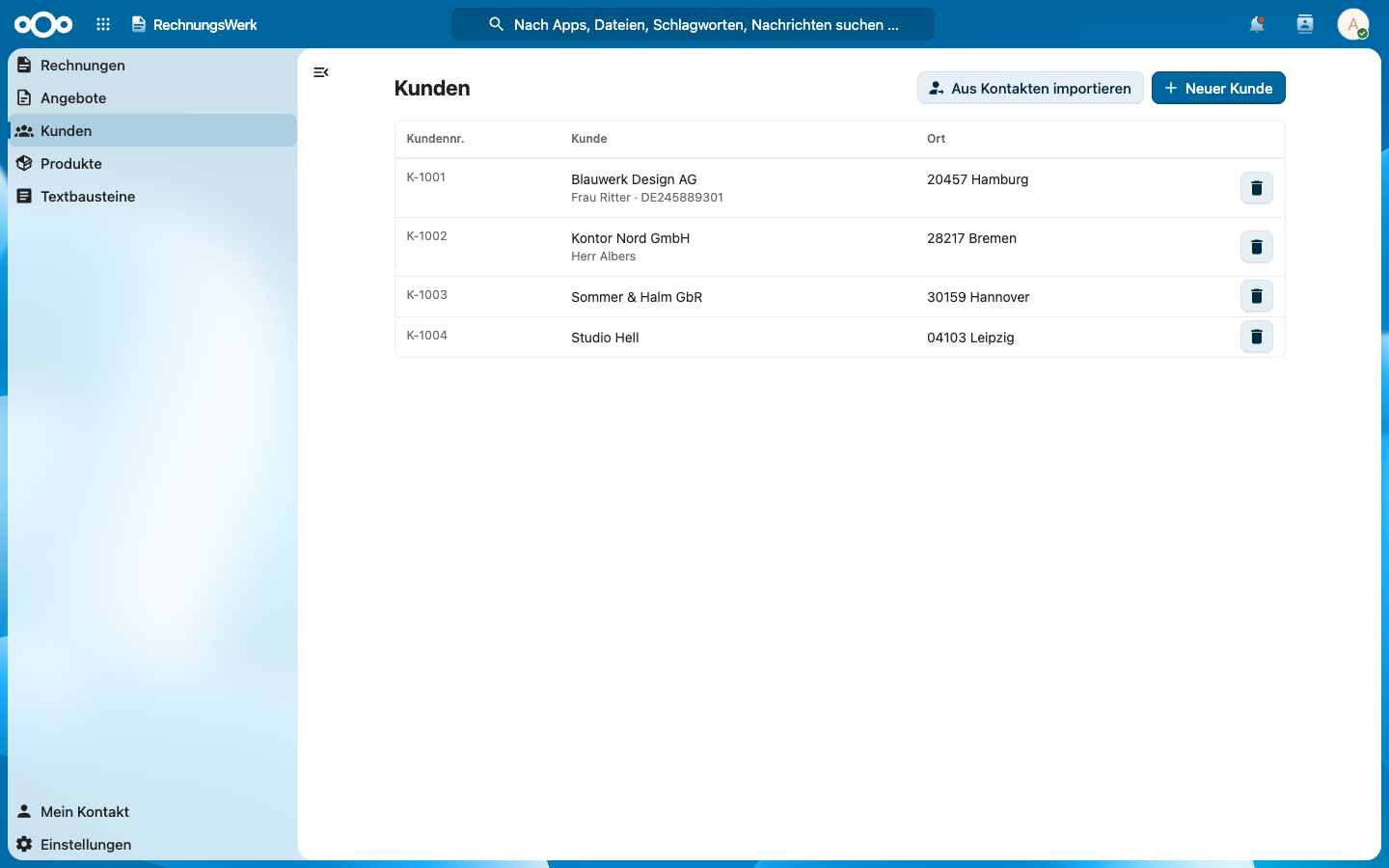The width and height of the screenshot is (1389, 868).
Task: Click the 30159 Hannover cell
Action: pyautogui.click(x=978, y=297)
